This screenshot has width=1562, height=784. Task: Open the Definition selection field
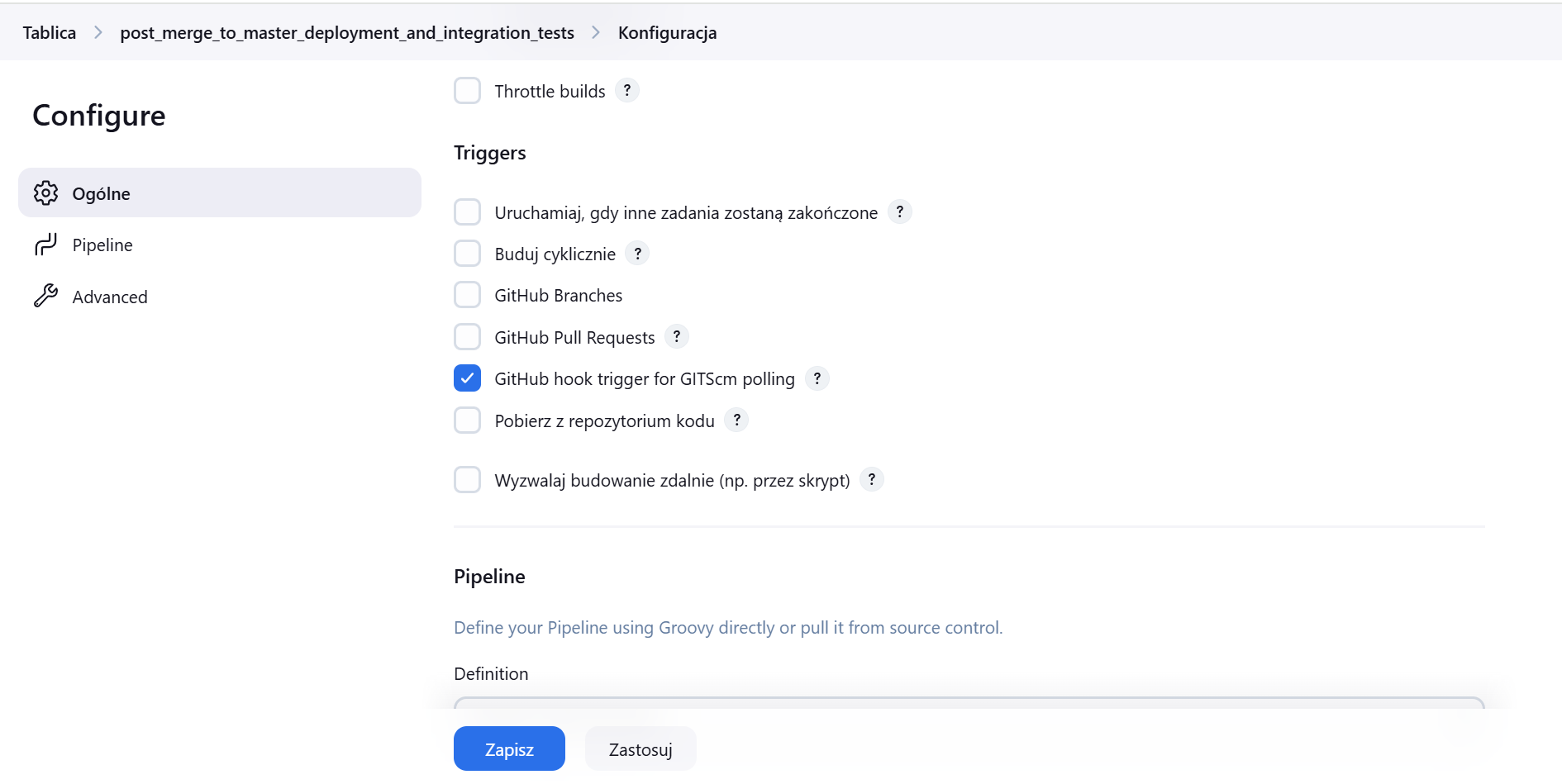[x=969, y=708]
